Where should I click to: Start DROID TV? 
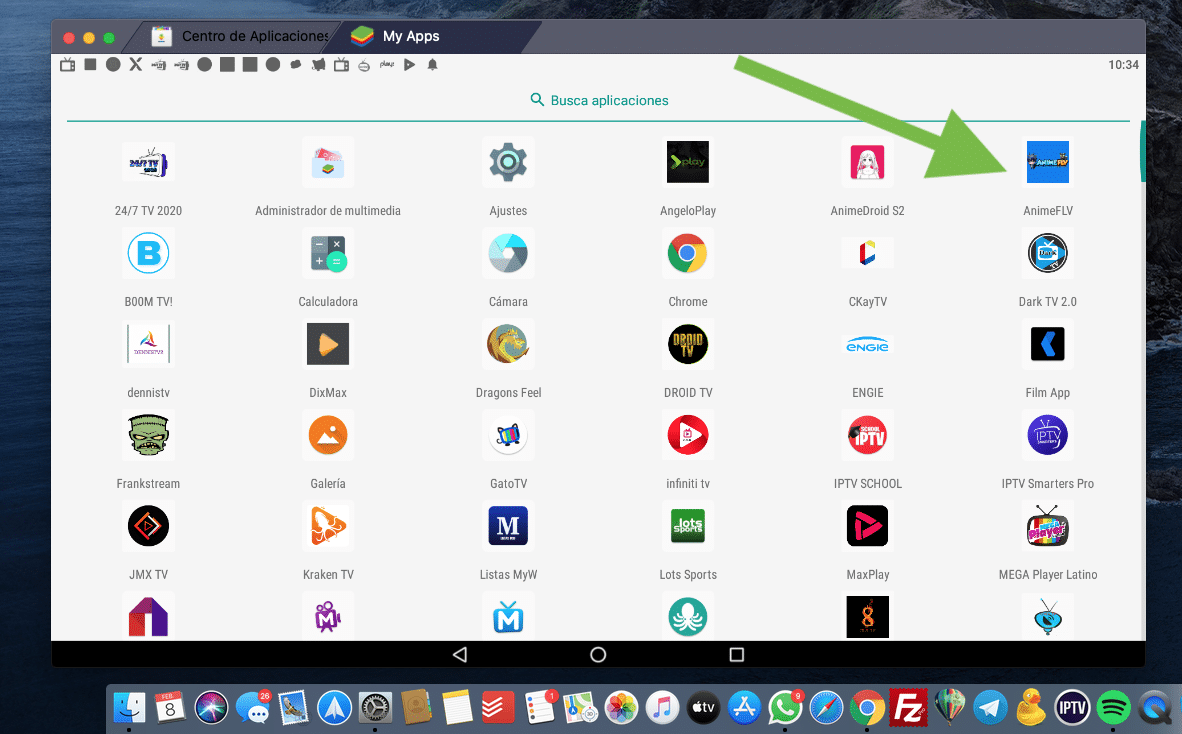point(687,344)
